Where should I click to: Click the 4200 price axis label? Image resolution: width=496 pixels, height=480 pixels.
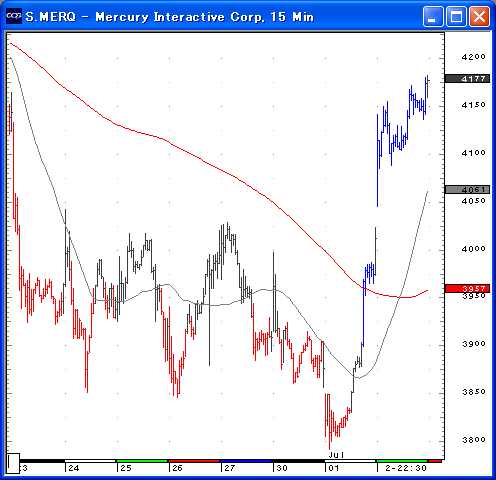click(x=473, y=57)
